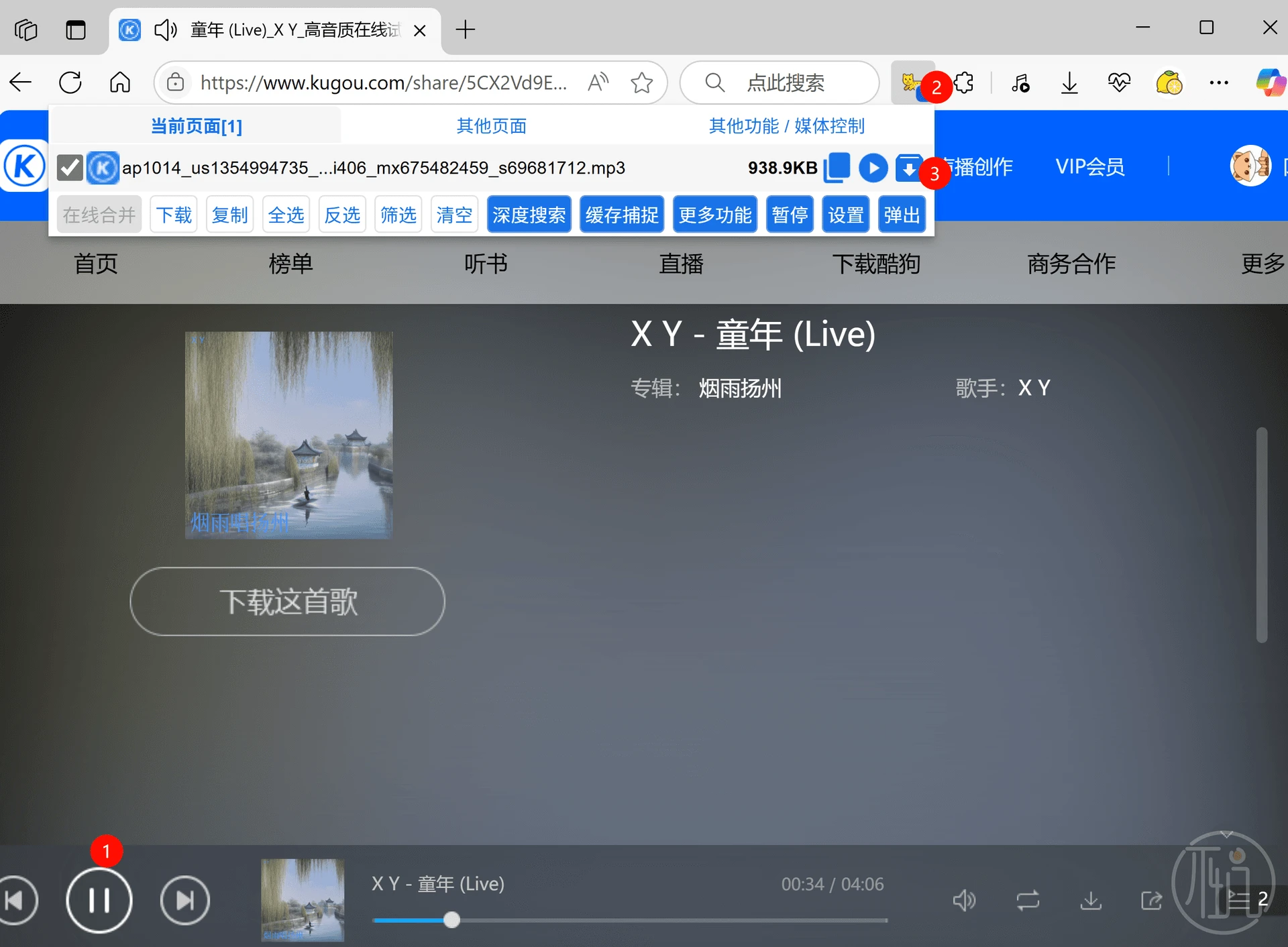Uncheck the captured mp3 file checkbox
The height and width of the screenshot is (947, 1288).
(x=70, y=168)
